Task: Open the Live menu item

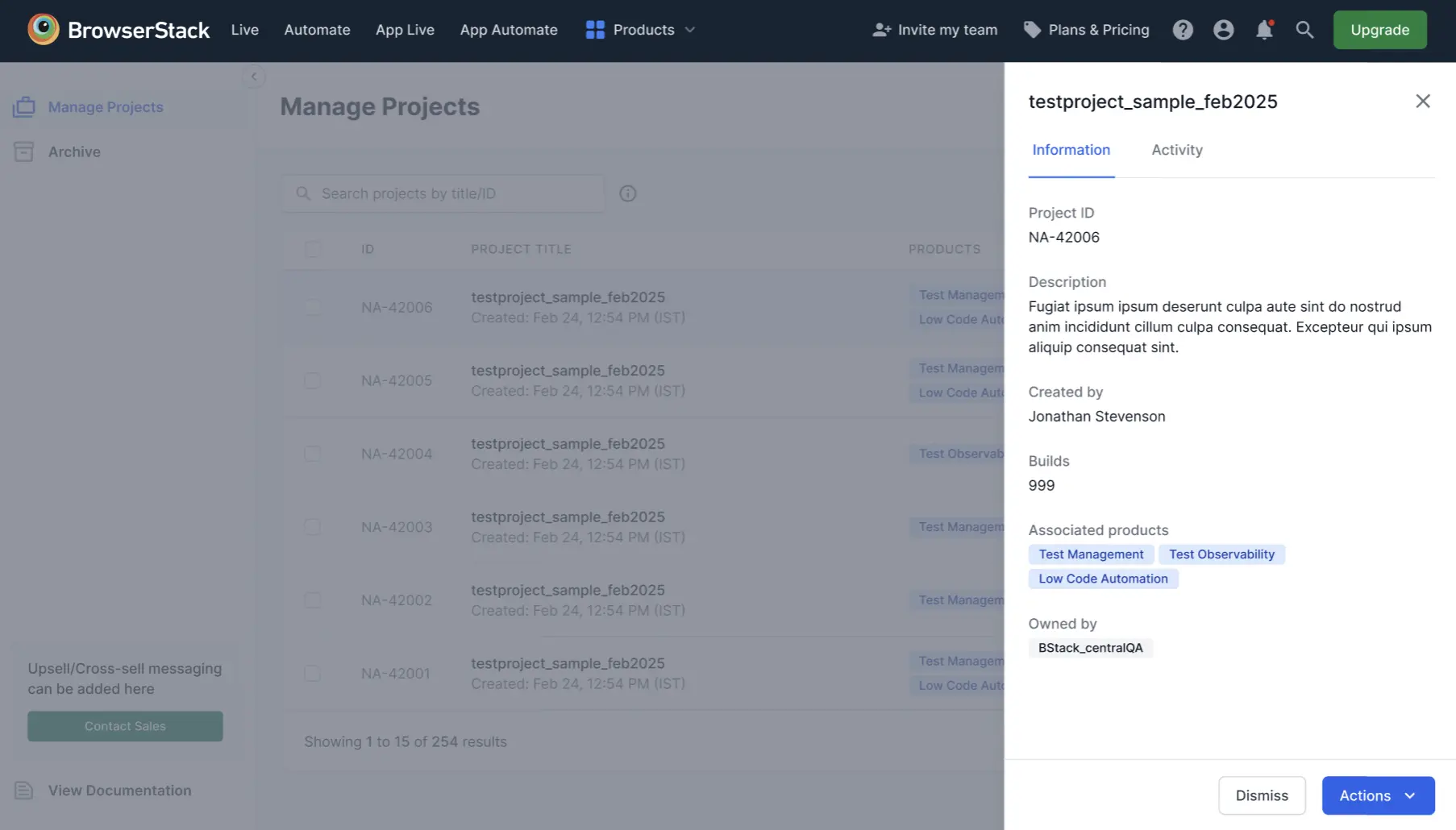Action: [x=245, y=30]
